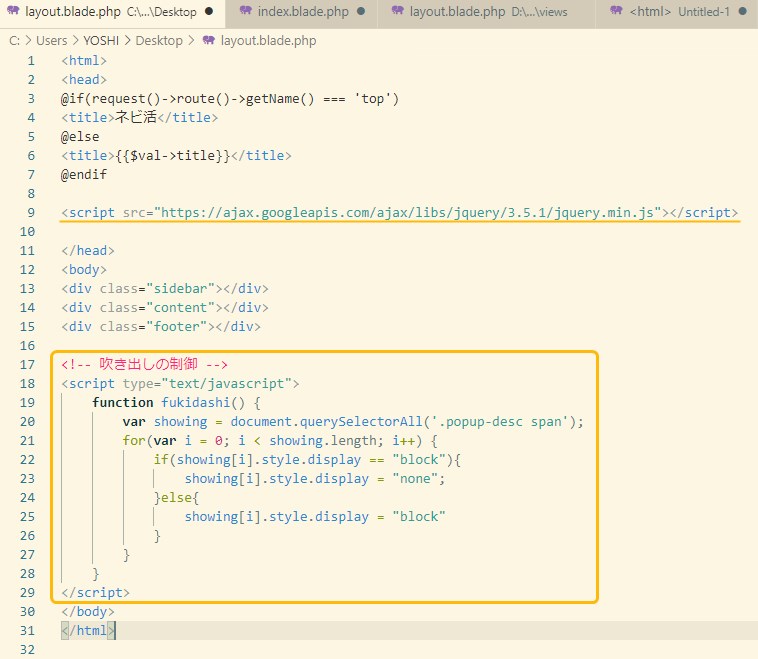Click the file icon on the Untitled-1 tab
Image resolution: width=758 pixels, height=659 pixels.
tap(616, 12)
